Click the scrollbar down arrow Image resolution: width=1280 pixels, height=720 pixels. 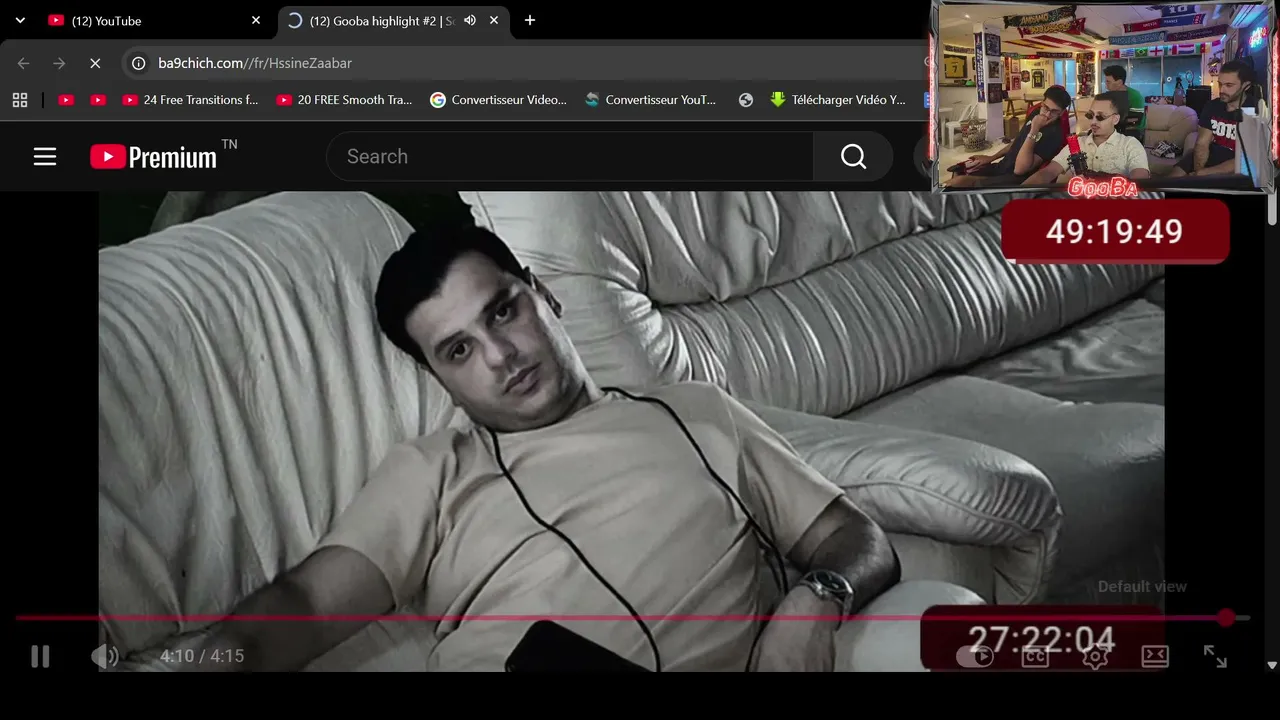pyautogui.click(x=1272, y=664)
